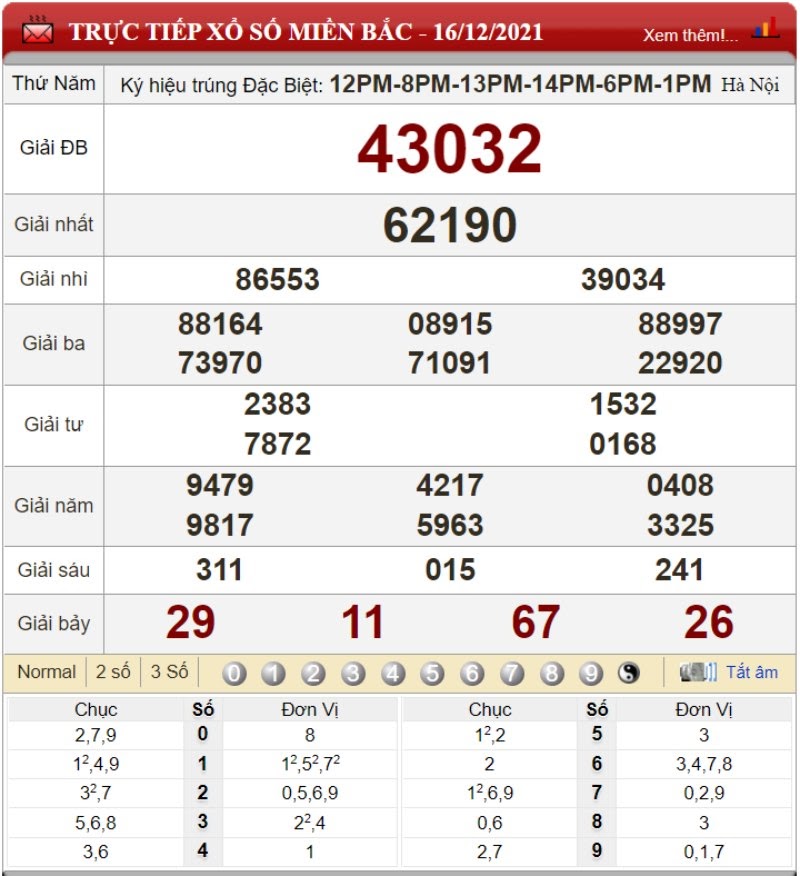800x876 pixels.
Task: Open the Xem thêm link
Action: 691,35
